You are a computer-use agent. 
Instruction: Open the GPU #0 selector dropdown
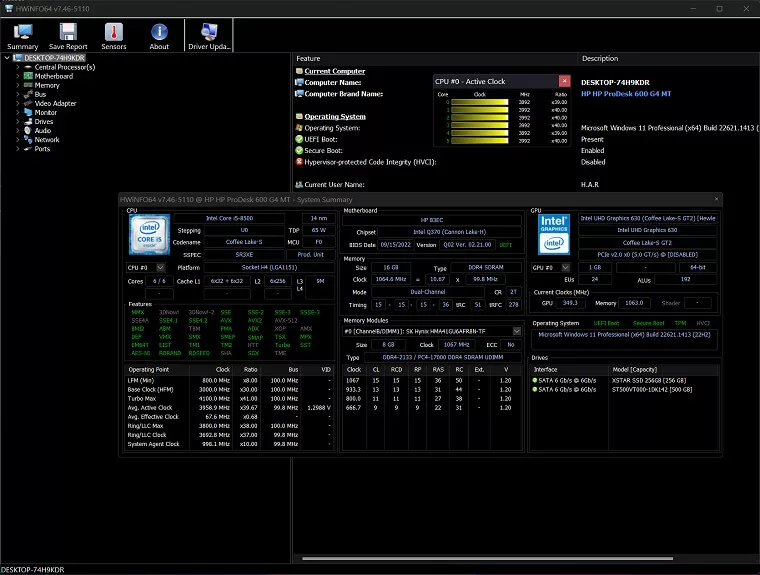pyautogui.click(x=565, y=267)
